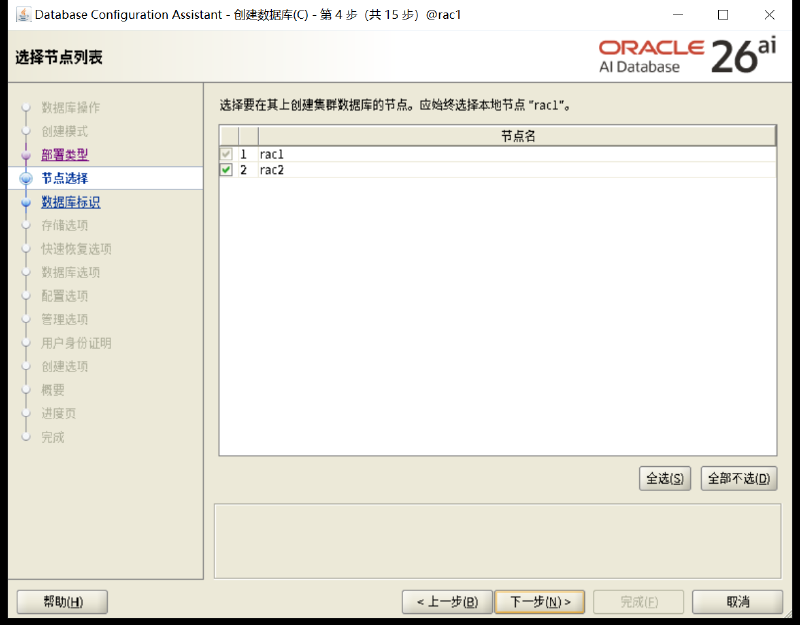Click the Oracle 26ai Database logo
The width and height of the screenshot is (800, 625).
point(687,56)
